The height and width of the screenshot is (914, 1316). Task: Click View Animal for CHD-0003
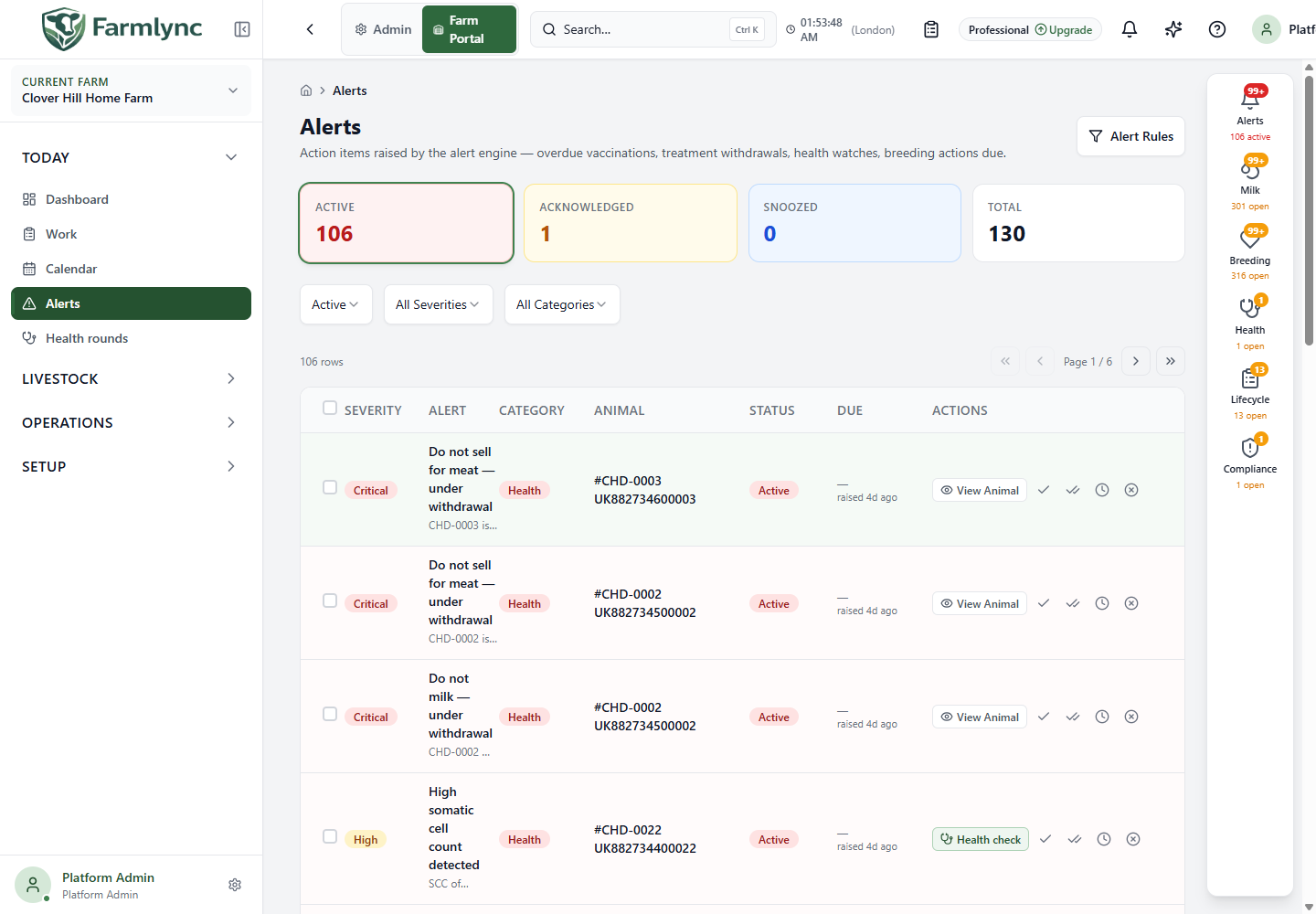[x=980, y=490]
